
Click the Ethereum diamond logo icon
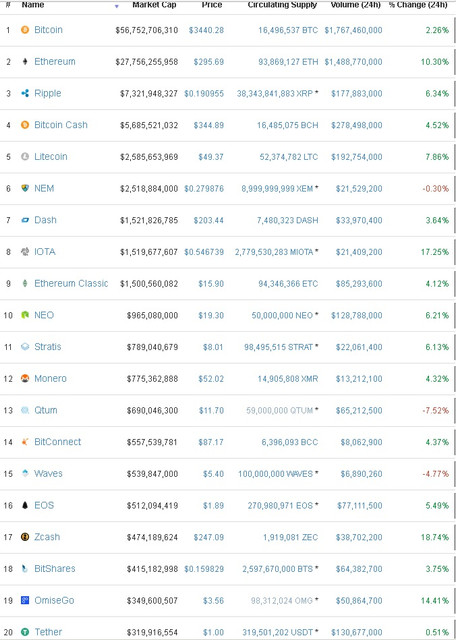pos(25,62)
